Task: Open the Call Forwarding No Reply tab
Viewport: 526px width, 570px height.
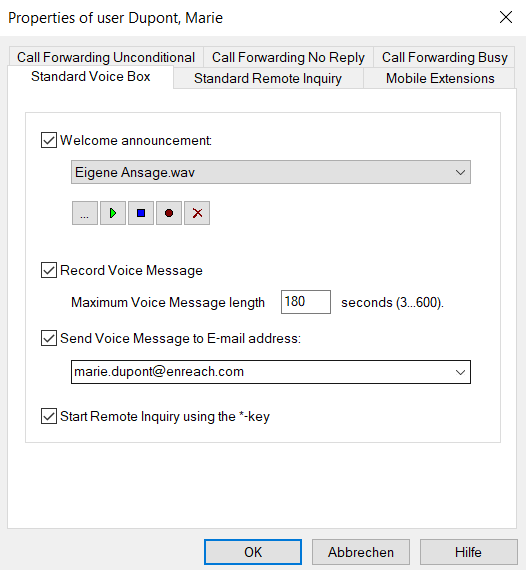Action: pyautogui.click(x=288, y=57)
